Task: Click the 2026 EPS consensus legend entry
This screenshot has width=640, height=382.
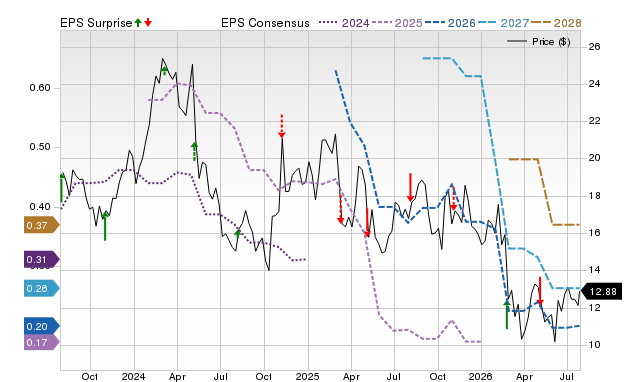Action: coord(450,23)
